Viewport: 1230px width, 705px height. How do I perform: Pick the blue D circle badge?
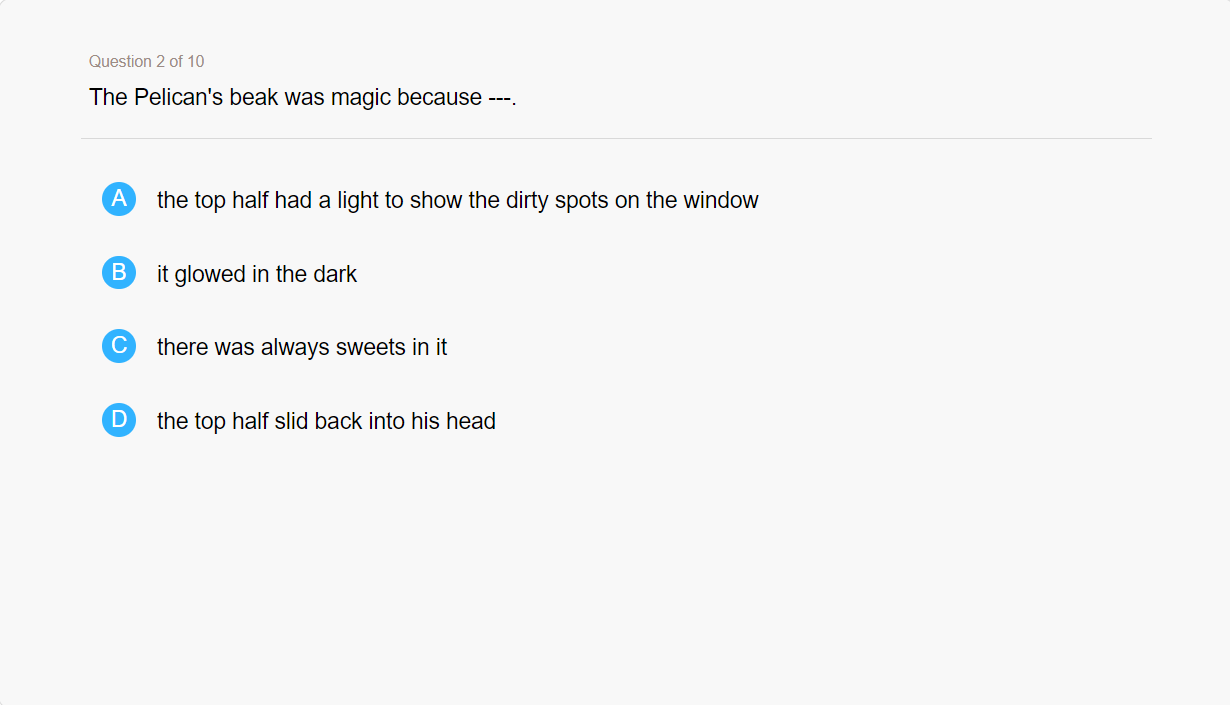(119, 420)
